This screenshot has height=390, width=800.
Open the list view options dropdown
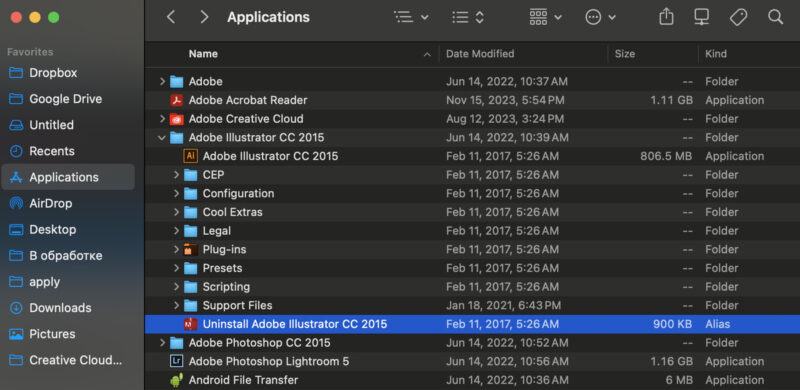pyautogui.click(x=411, y=17)
